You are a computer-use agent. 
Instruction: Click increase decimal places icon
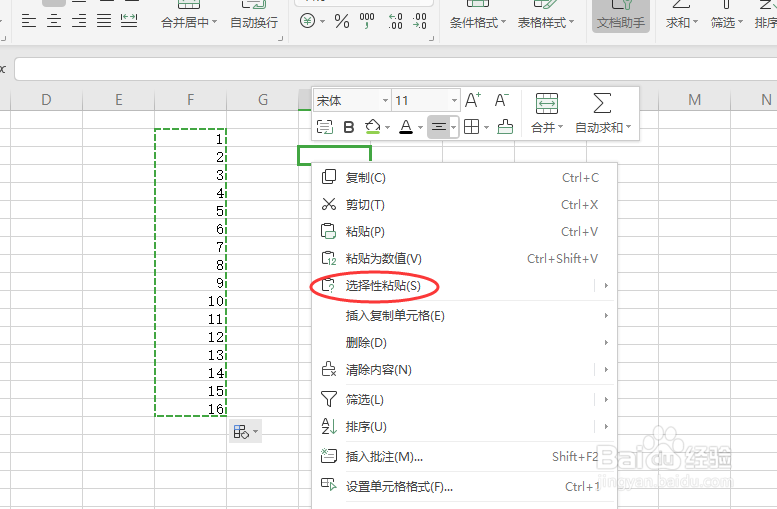[x=395, y=21]
